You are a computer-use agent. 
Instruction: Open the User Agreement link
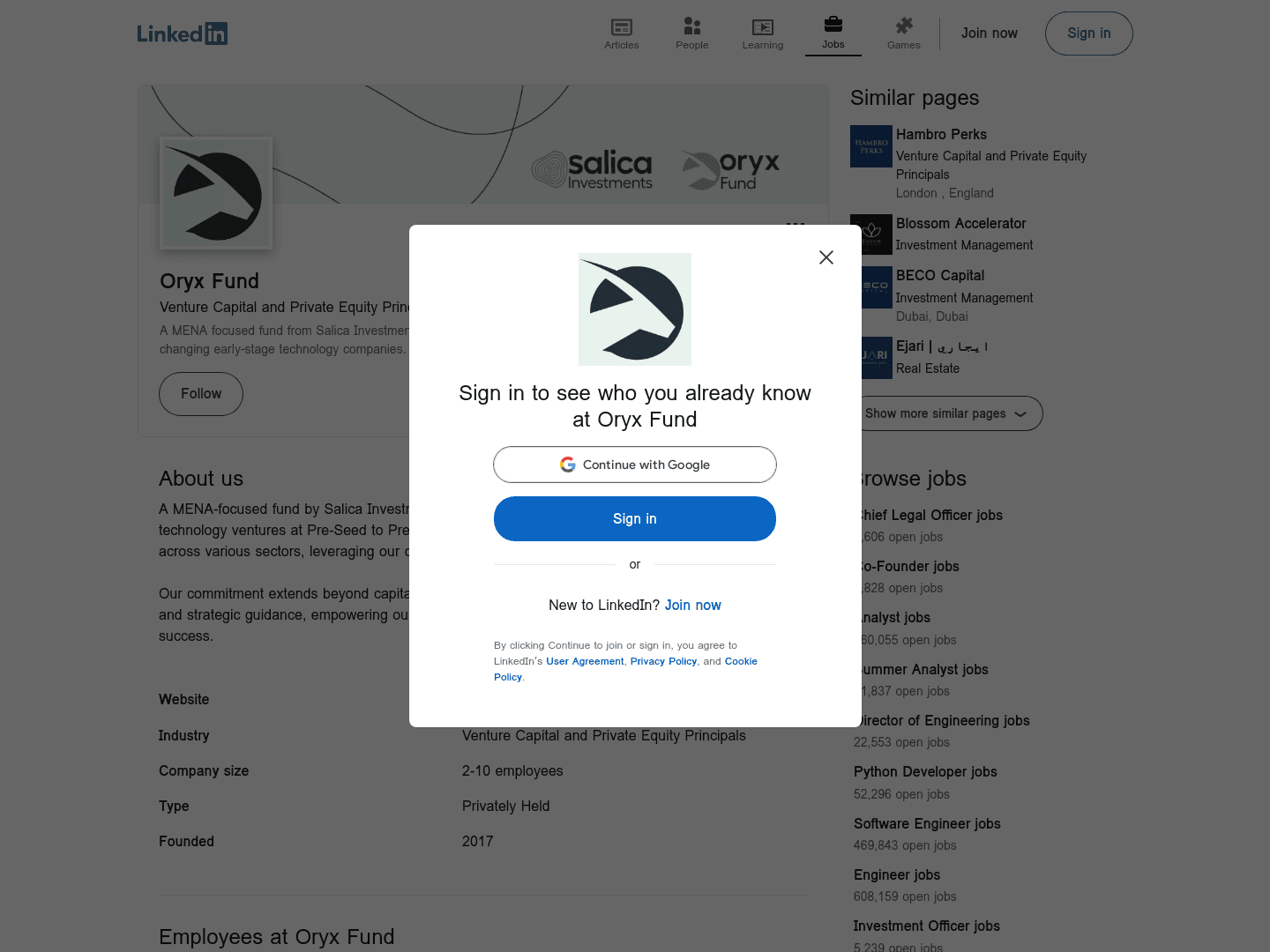coord(585,661)
